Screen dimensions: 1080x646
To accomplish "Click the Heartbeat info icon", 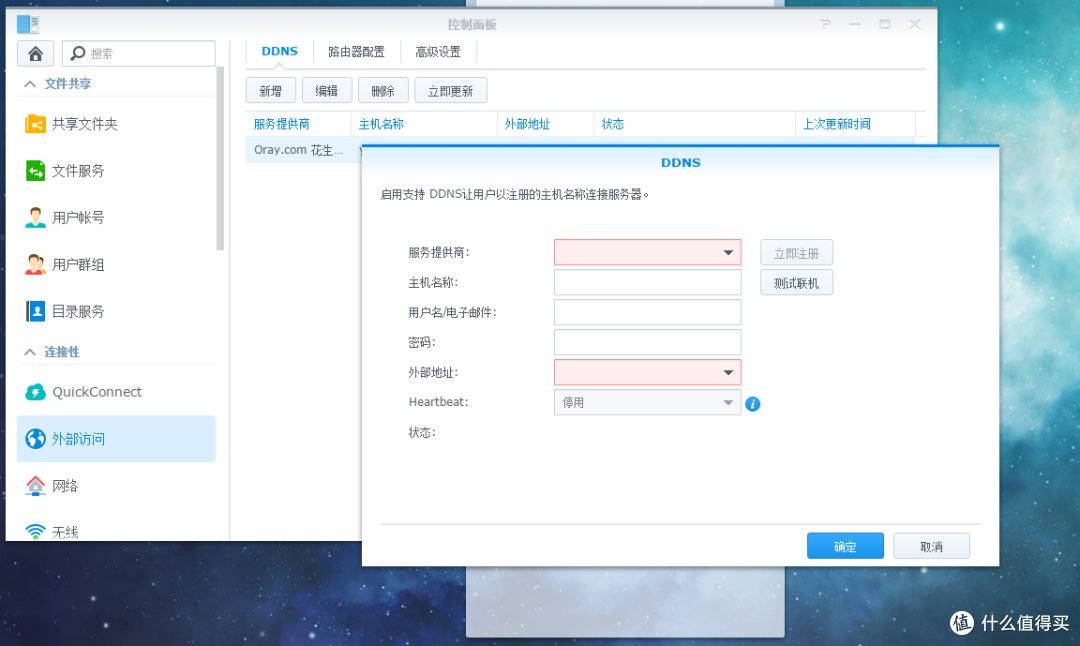I will (753, 404).
